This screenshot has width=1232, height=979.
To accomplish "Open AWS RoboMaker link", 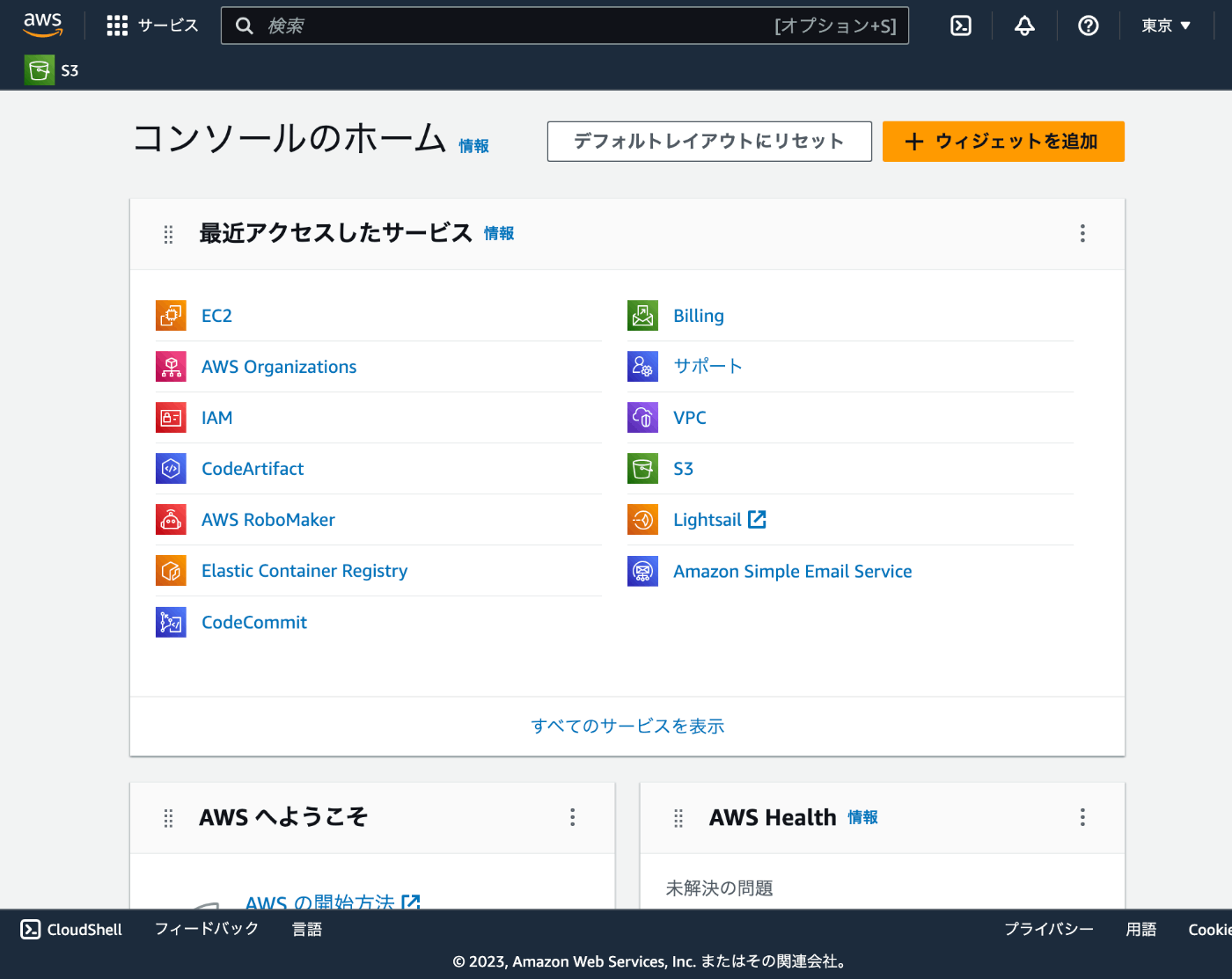I will click(268, 520).
